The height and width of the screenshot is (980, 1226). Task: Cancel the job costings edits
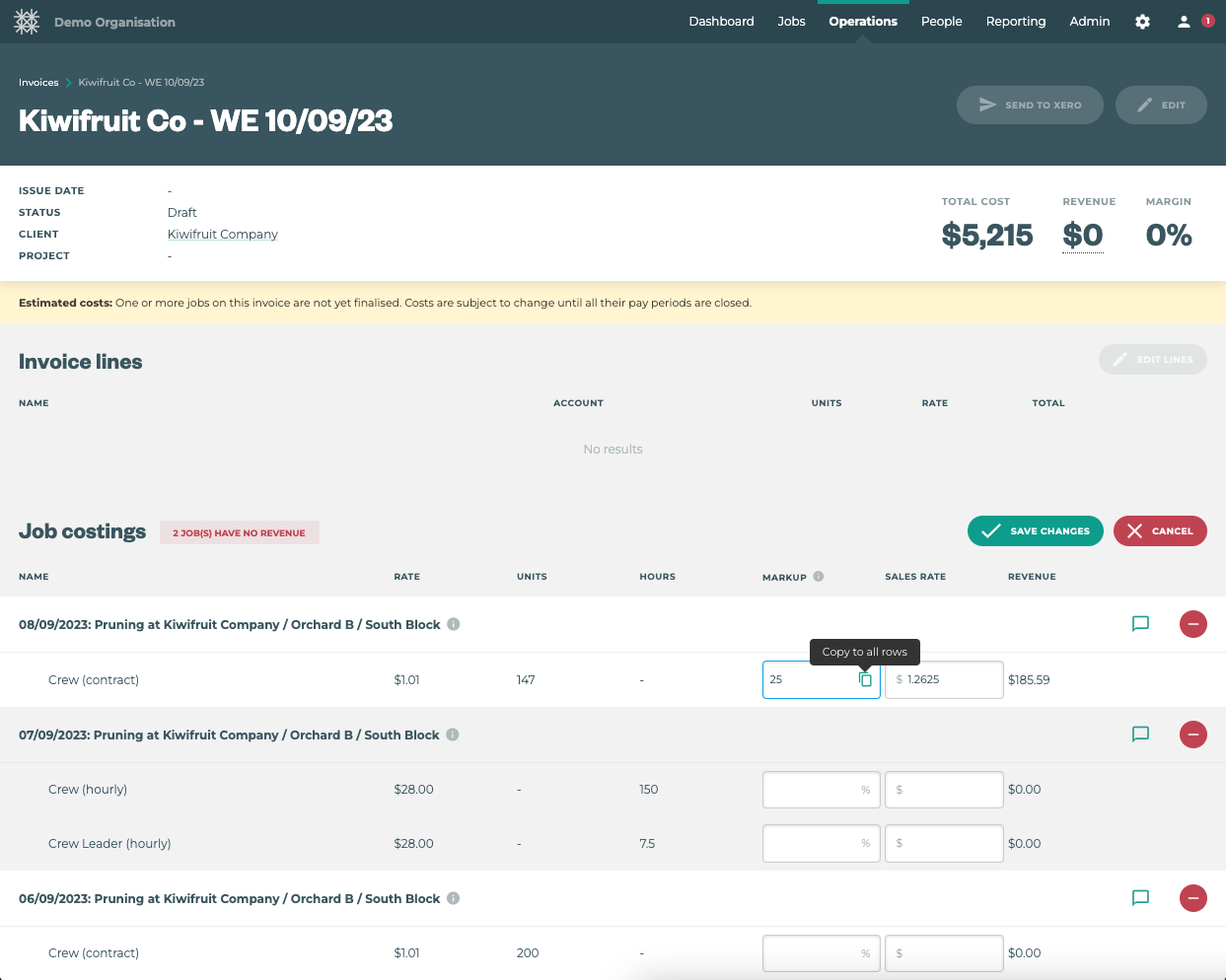(1159, 530)
